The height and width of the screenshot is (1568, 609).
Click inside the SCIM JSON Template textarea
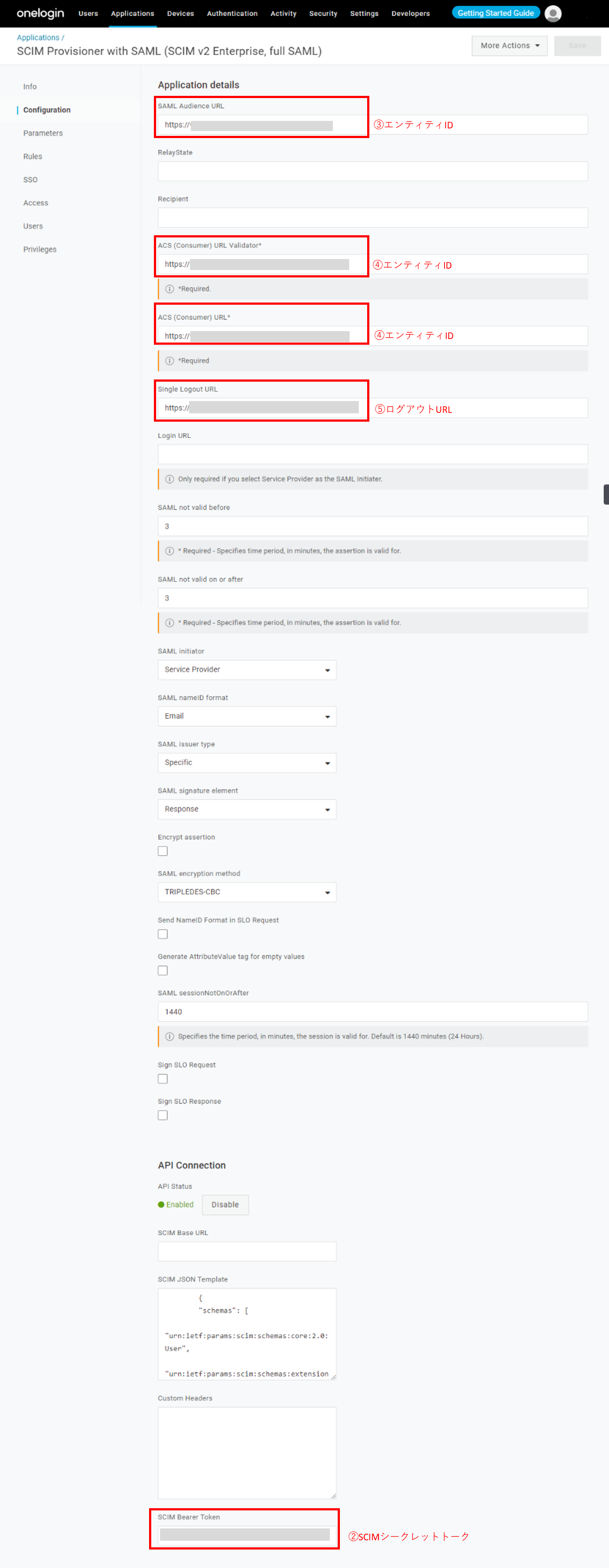(247, 1334)
